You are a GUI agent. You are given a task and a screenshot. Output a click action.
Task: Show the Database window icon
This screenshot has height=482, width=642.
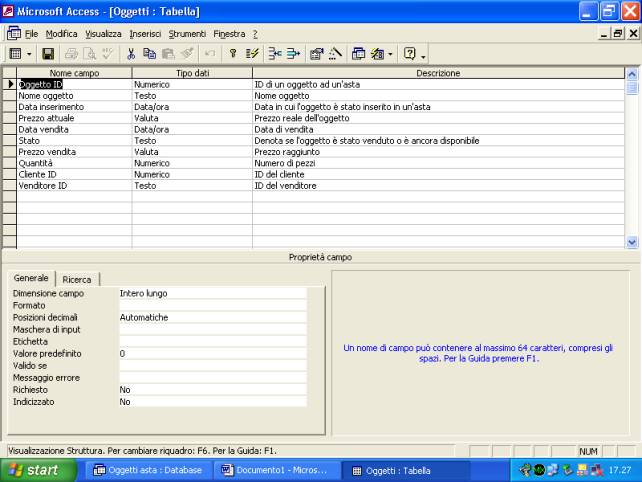(x=358, y=54)
